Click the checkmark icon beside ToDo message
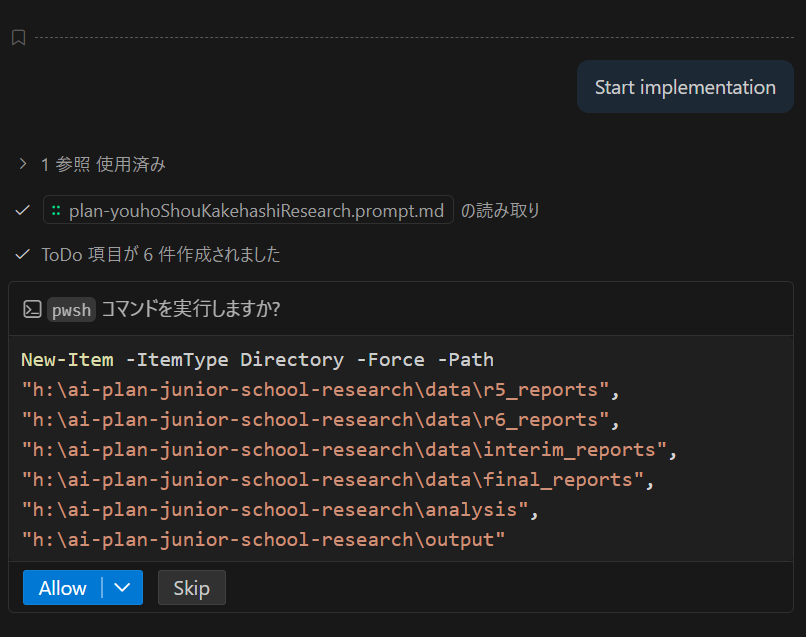Viewport: 806px width, 637px height. point(23,255)
